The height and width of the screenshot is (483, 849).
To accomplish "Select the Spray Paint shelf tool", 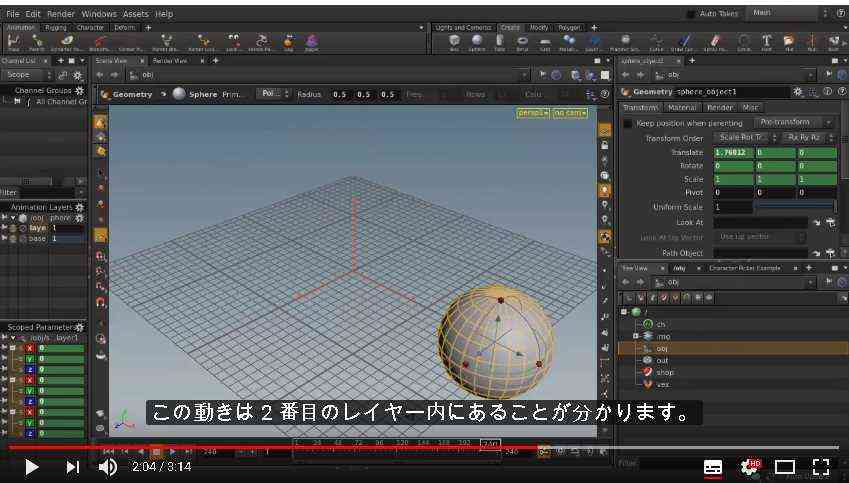I will click(x=715, y=42).
